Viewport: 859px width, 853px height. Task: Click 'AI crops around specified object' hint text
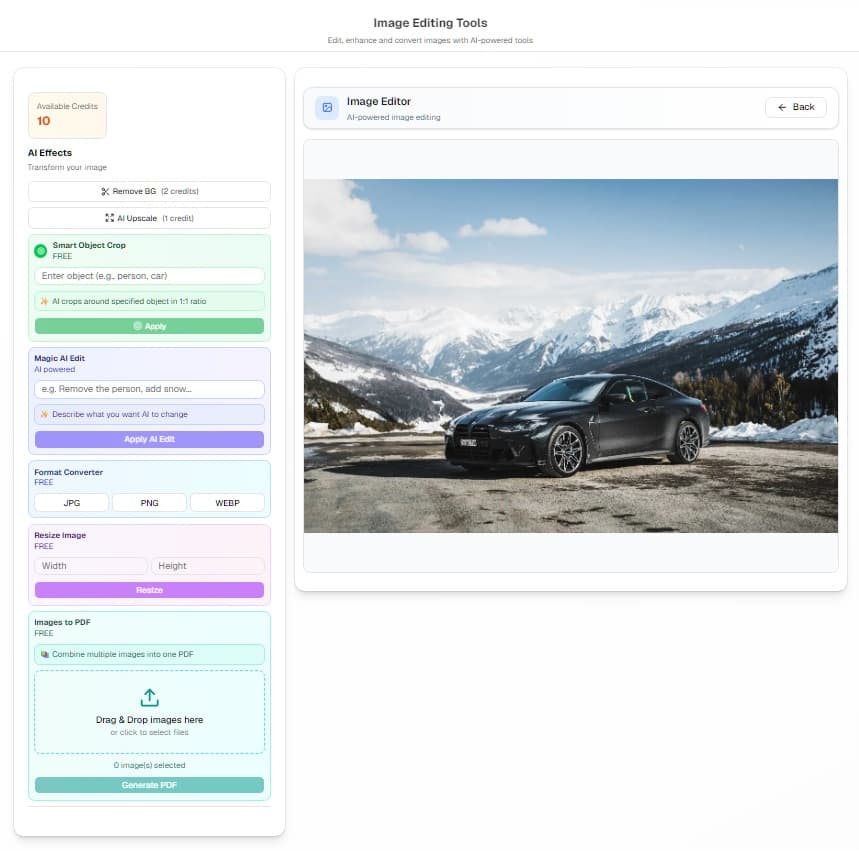coord(129,301)
